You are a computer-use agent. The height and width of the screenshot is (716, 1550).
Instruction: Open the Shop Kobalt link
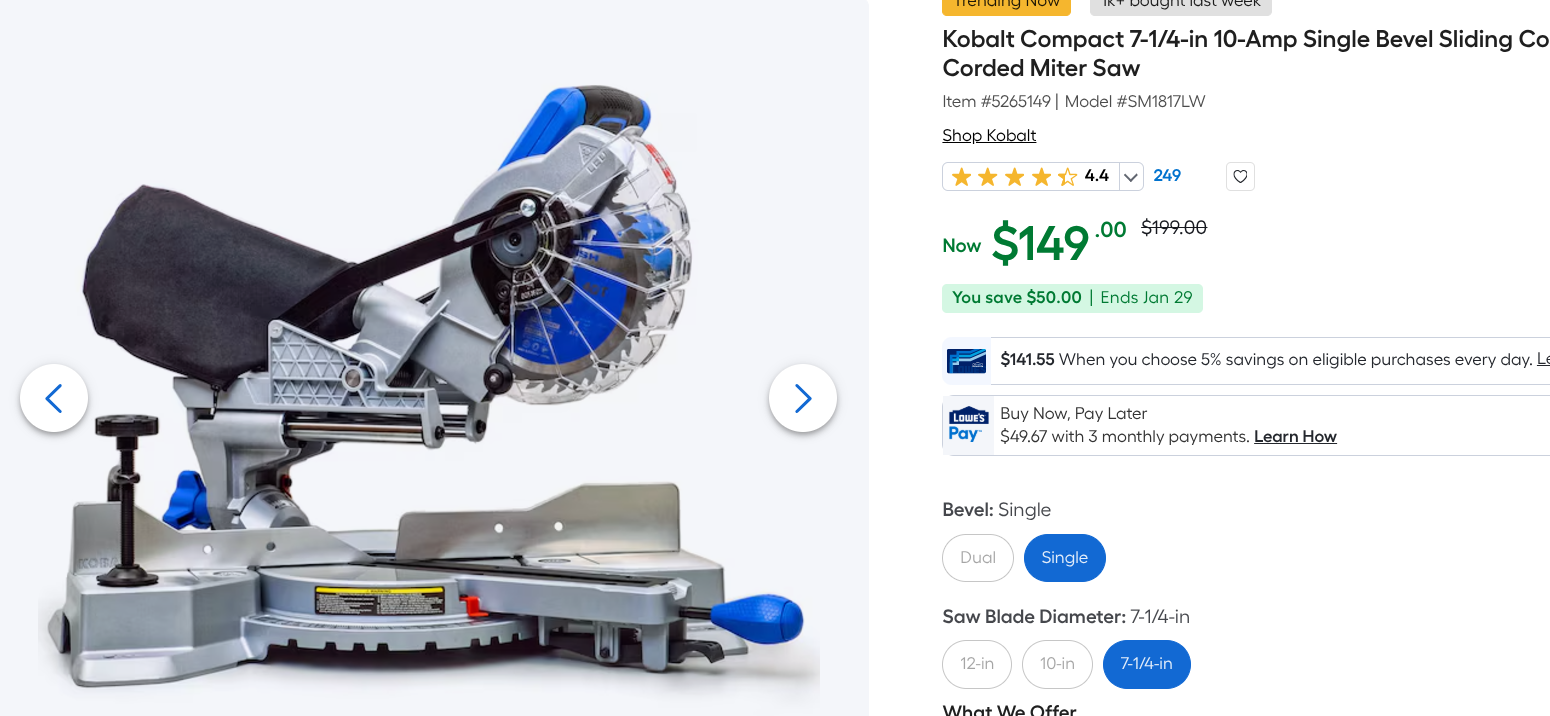(989, 136)
